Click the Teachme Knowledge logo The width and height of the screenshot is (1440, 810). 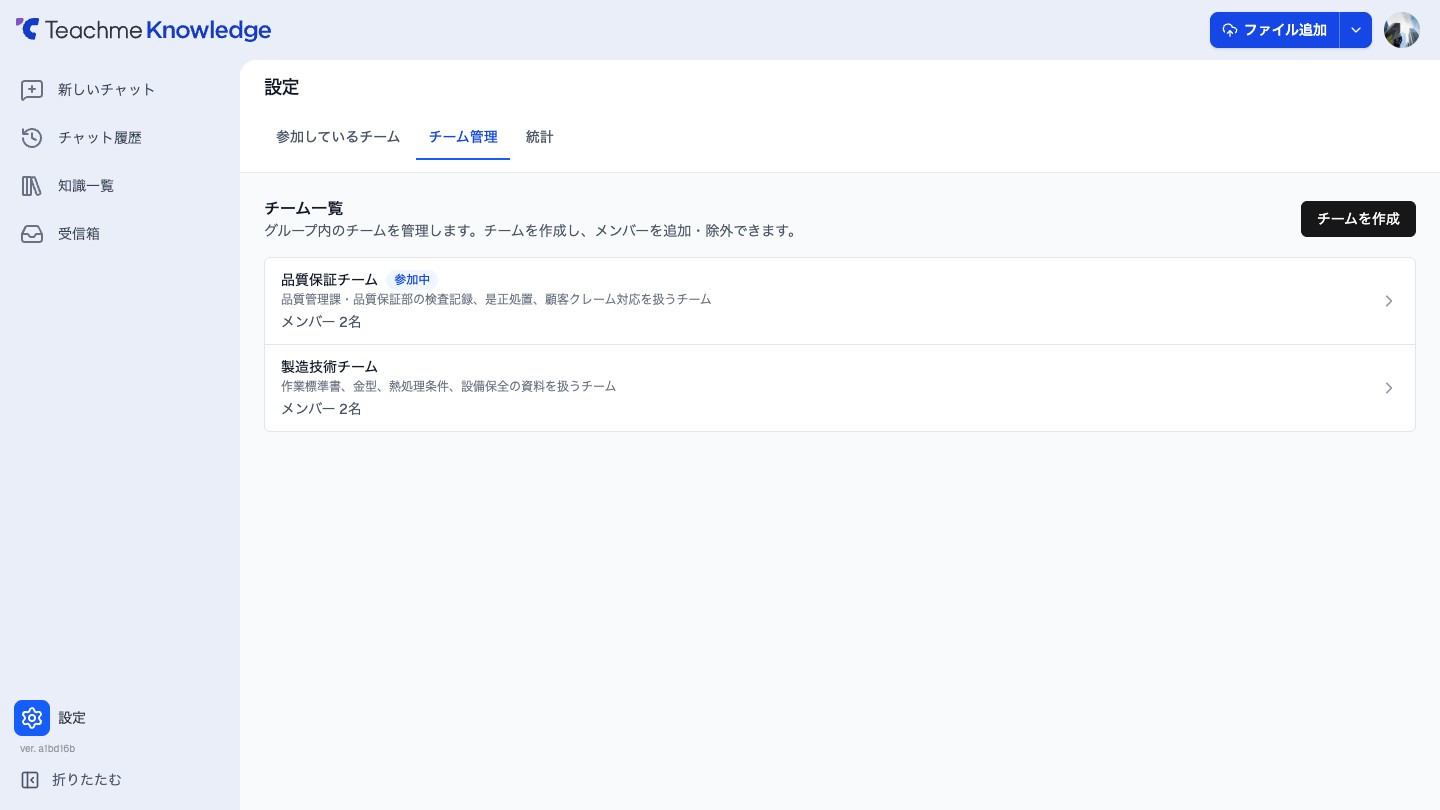pos(143,30)
